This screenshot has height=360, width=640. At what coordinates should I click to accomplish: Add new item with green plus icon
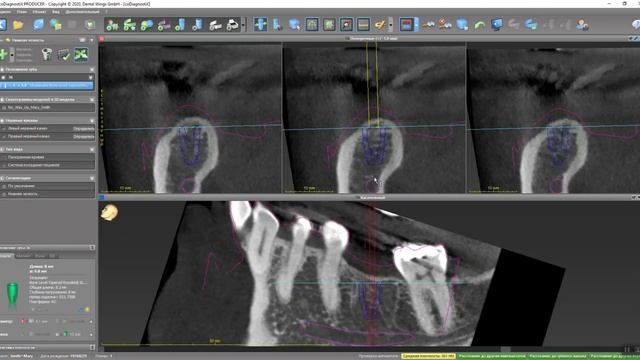(4, 54)
